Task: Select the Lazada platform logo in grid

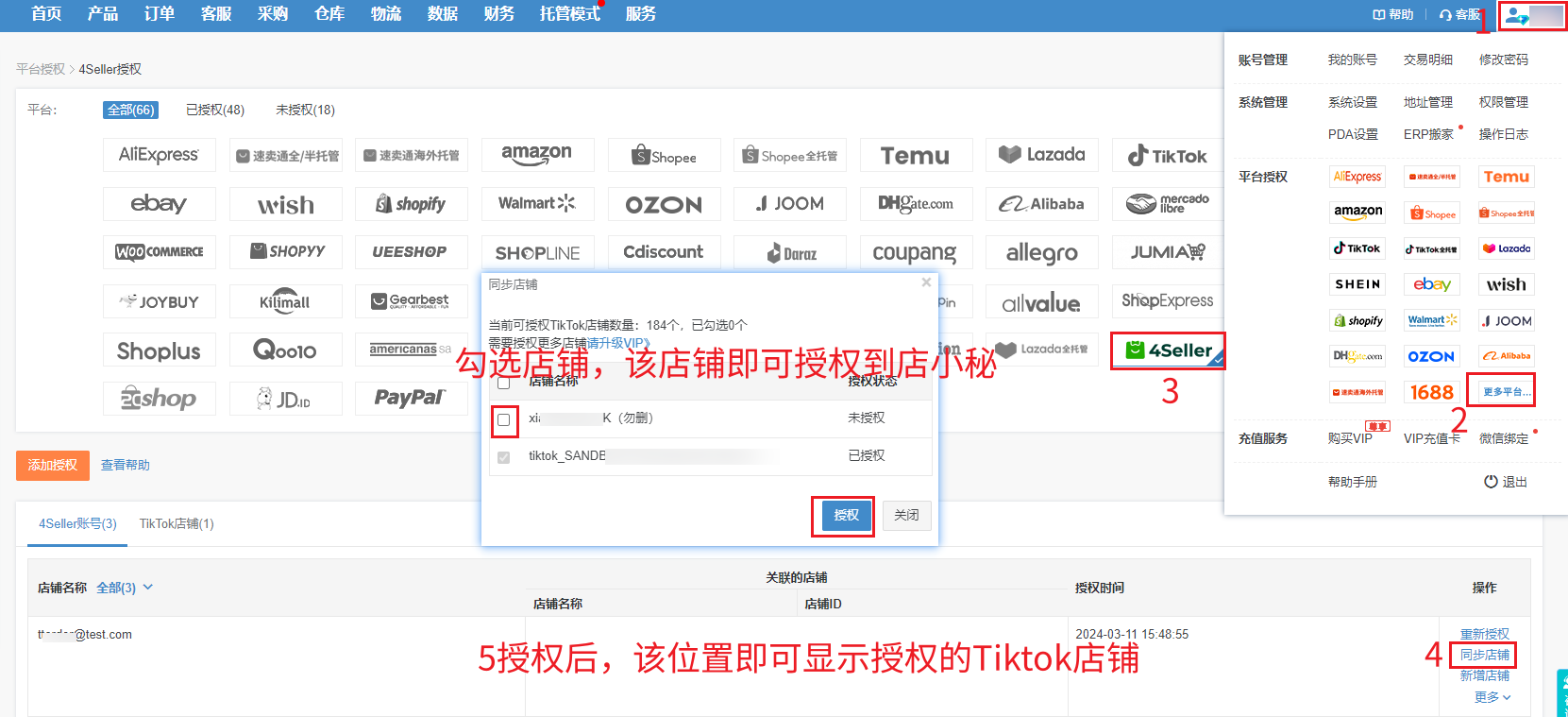Action: [x=1042, y=155]
